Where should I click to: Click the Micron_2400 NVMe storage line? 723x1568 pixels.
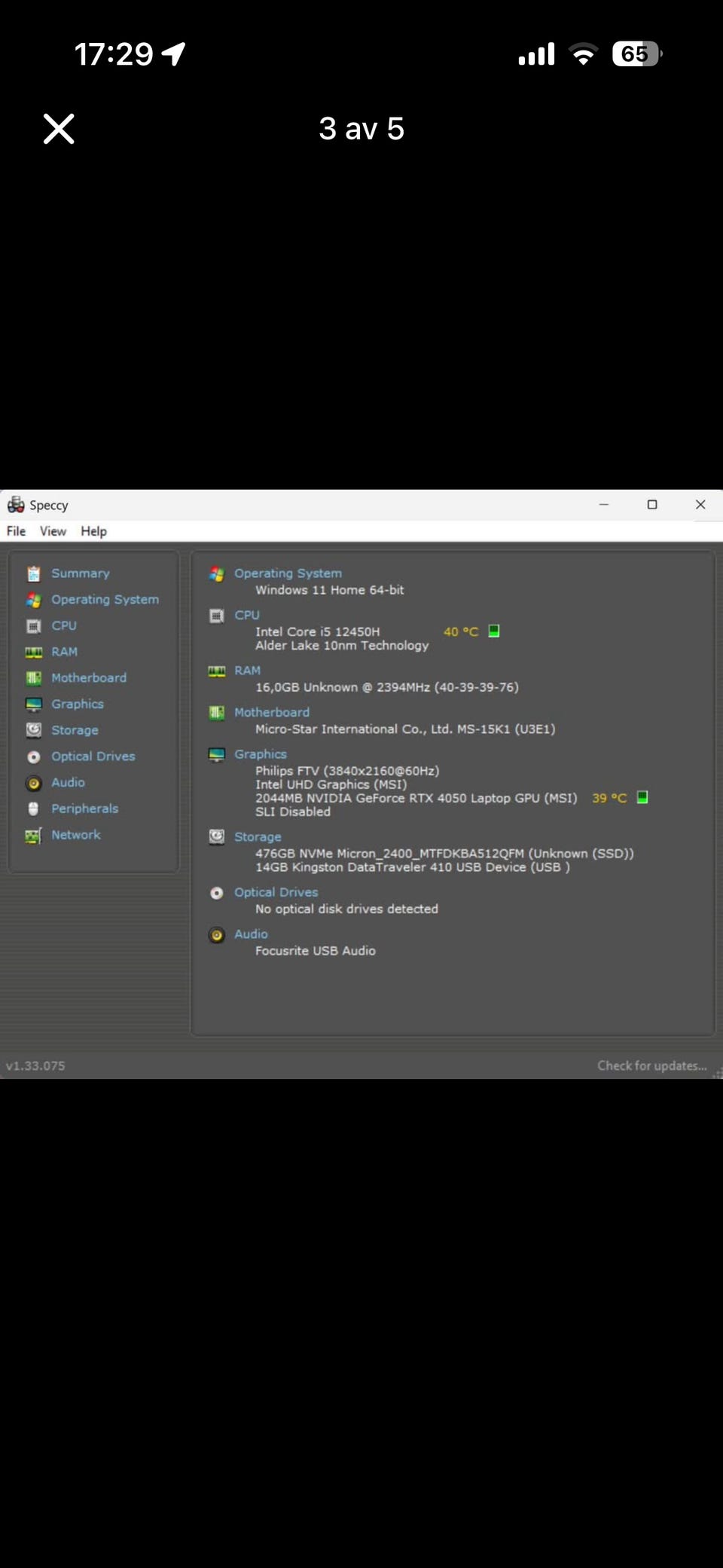coord(444,854)
